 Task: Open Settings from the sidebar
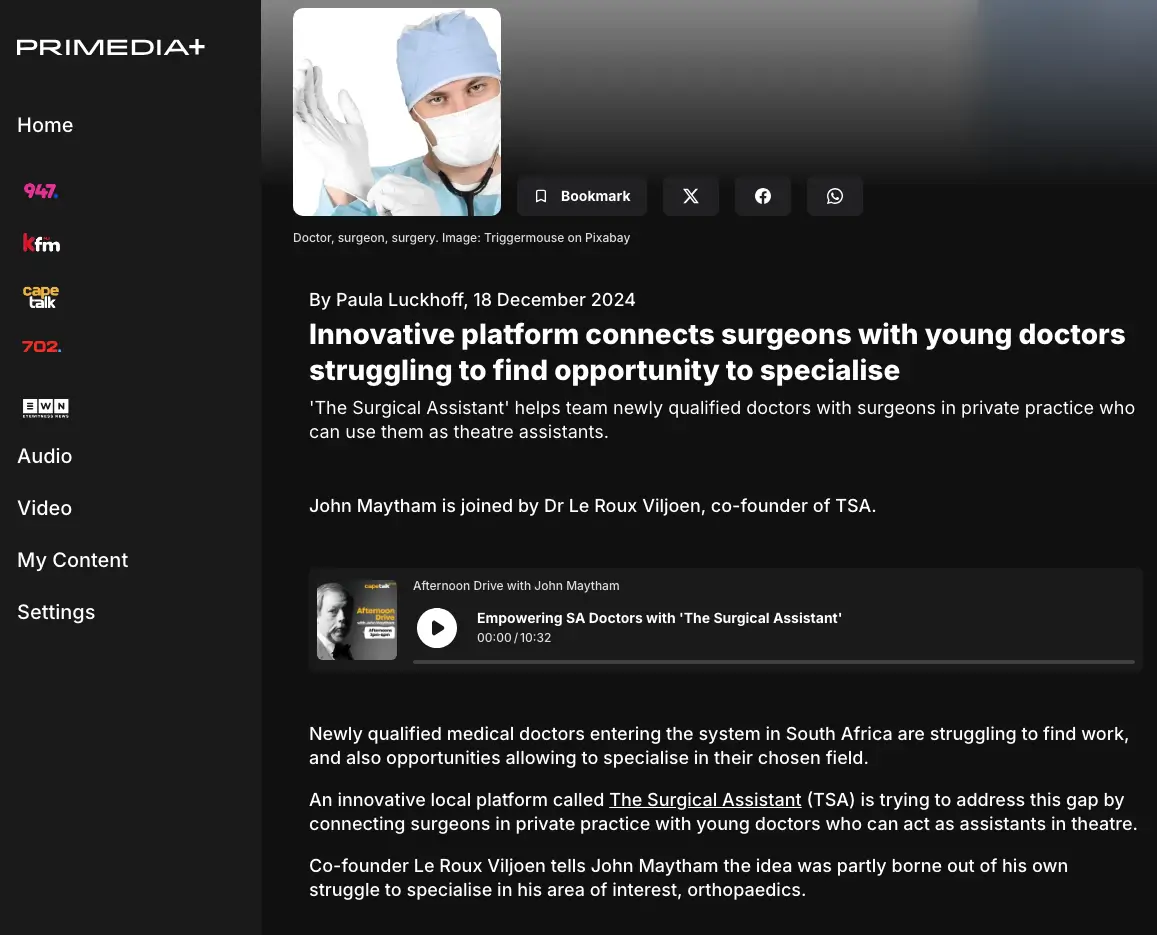56,612
